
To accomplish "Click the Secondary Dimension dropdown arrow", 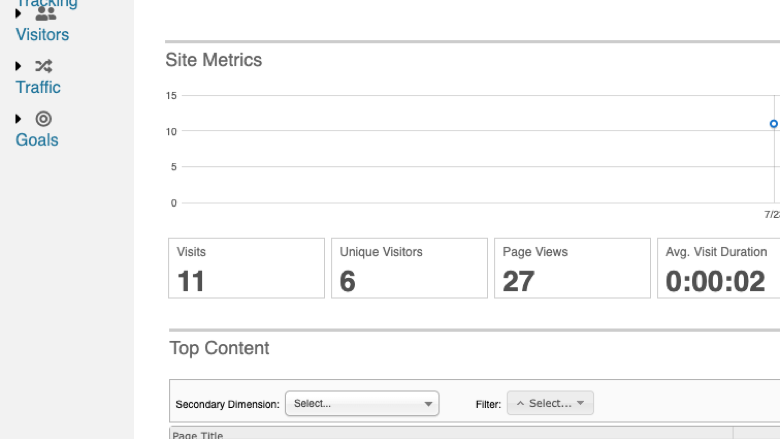I will click(x=428, y=404).
